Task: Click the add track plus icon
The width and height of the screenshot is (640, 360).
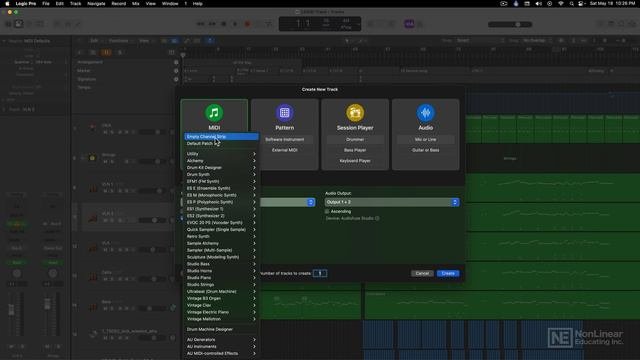Action: (x=80, y=52)
